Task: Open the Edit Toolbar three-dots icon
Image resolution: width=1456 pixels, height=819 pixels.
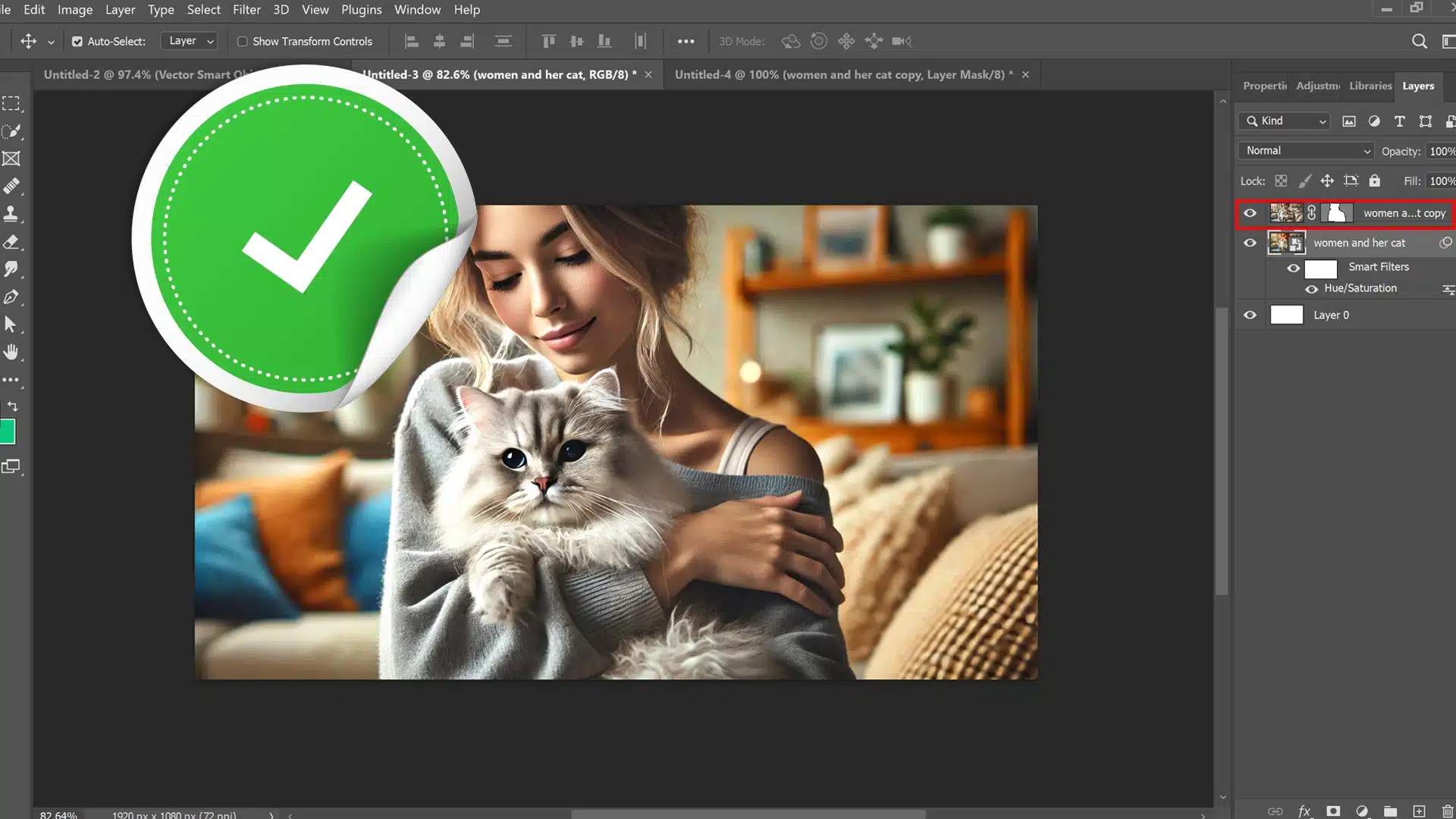Action: point(11,379)
